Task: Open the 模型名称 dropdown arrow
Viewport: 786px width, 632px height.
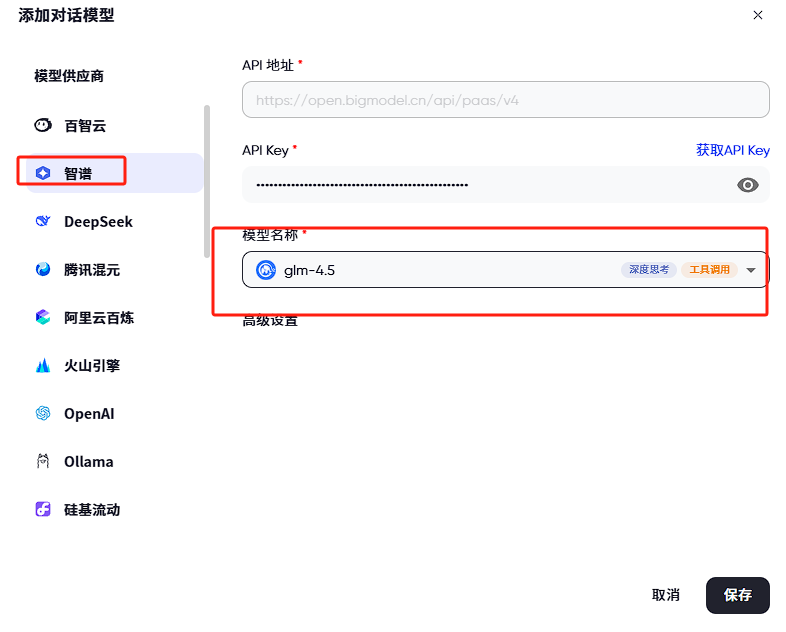Action: click(751, 270)
